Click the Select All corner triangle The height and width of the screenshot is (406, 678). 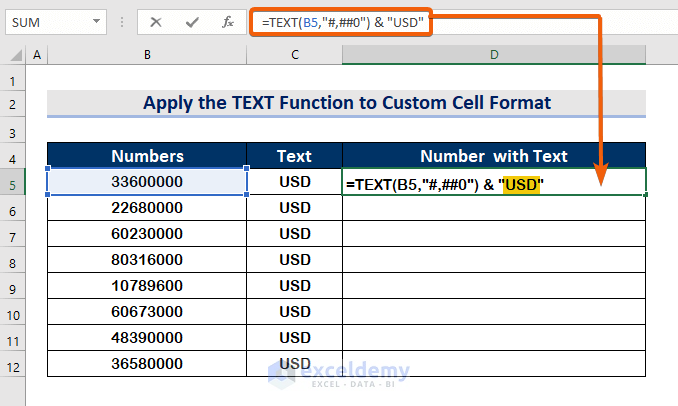point(16,55)
